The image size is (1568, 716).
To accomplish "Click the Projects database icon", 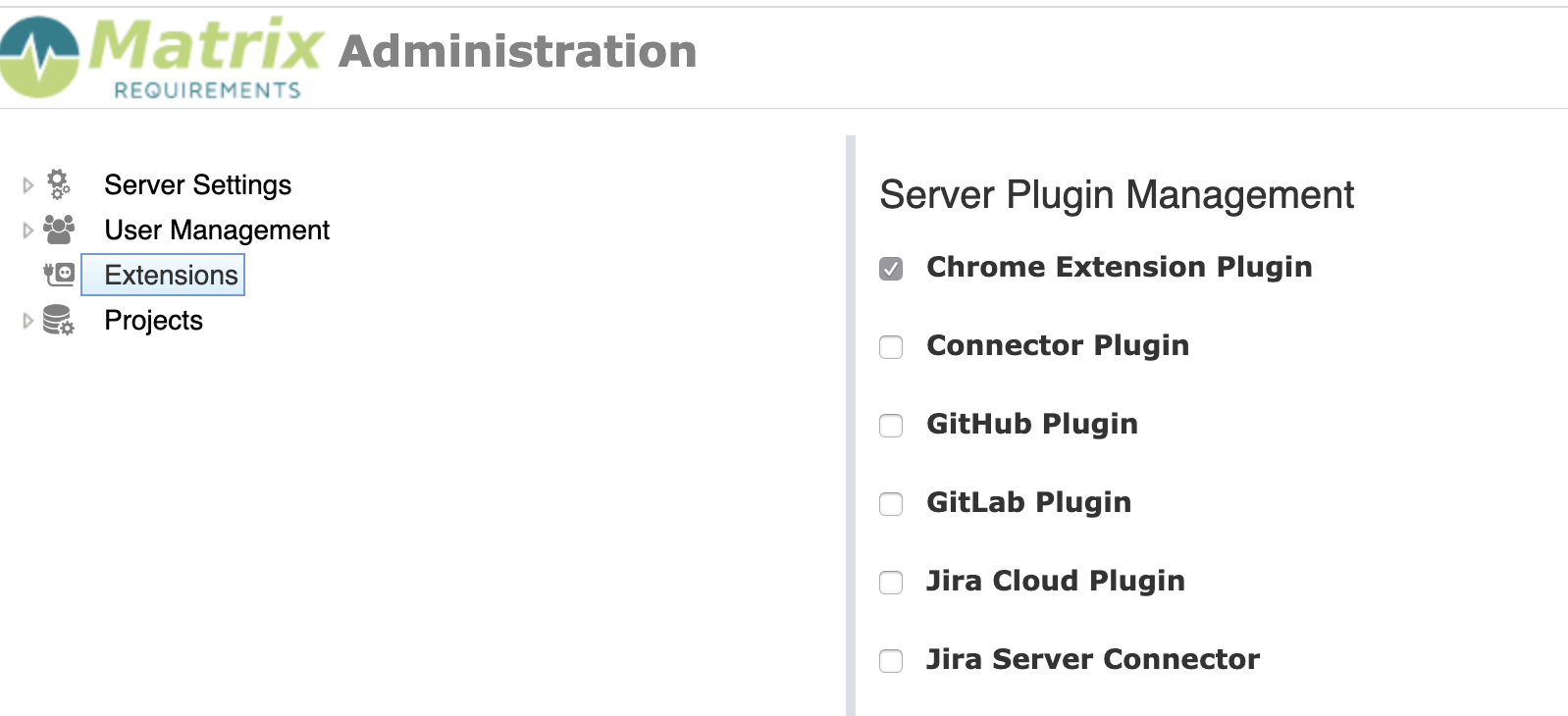I will pyautogui.click(x=59, y=320).
